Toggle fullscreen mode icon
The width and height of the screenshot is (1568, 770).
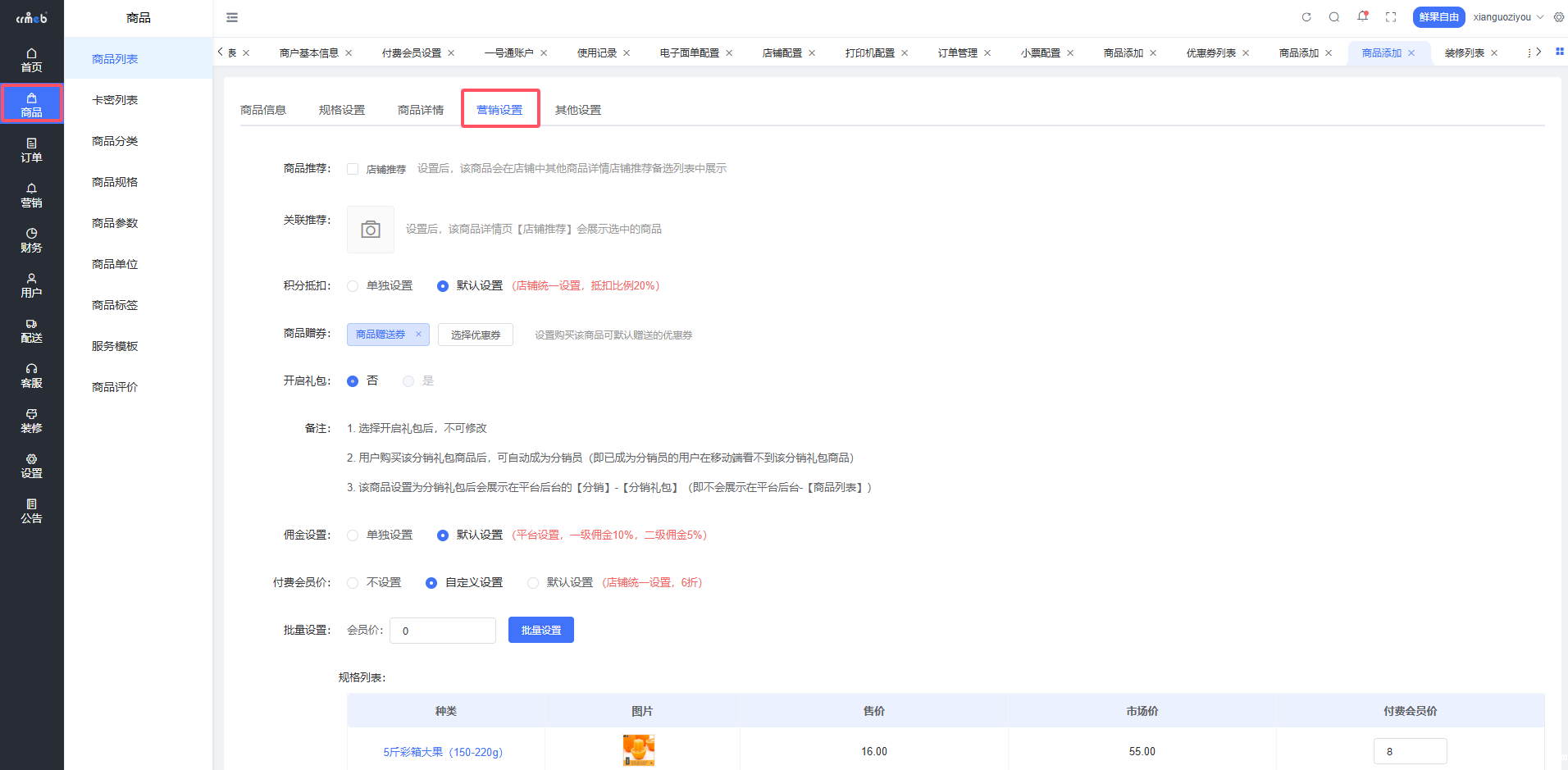(x=1391, y=17)
